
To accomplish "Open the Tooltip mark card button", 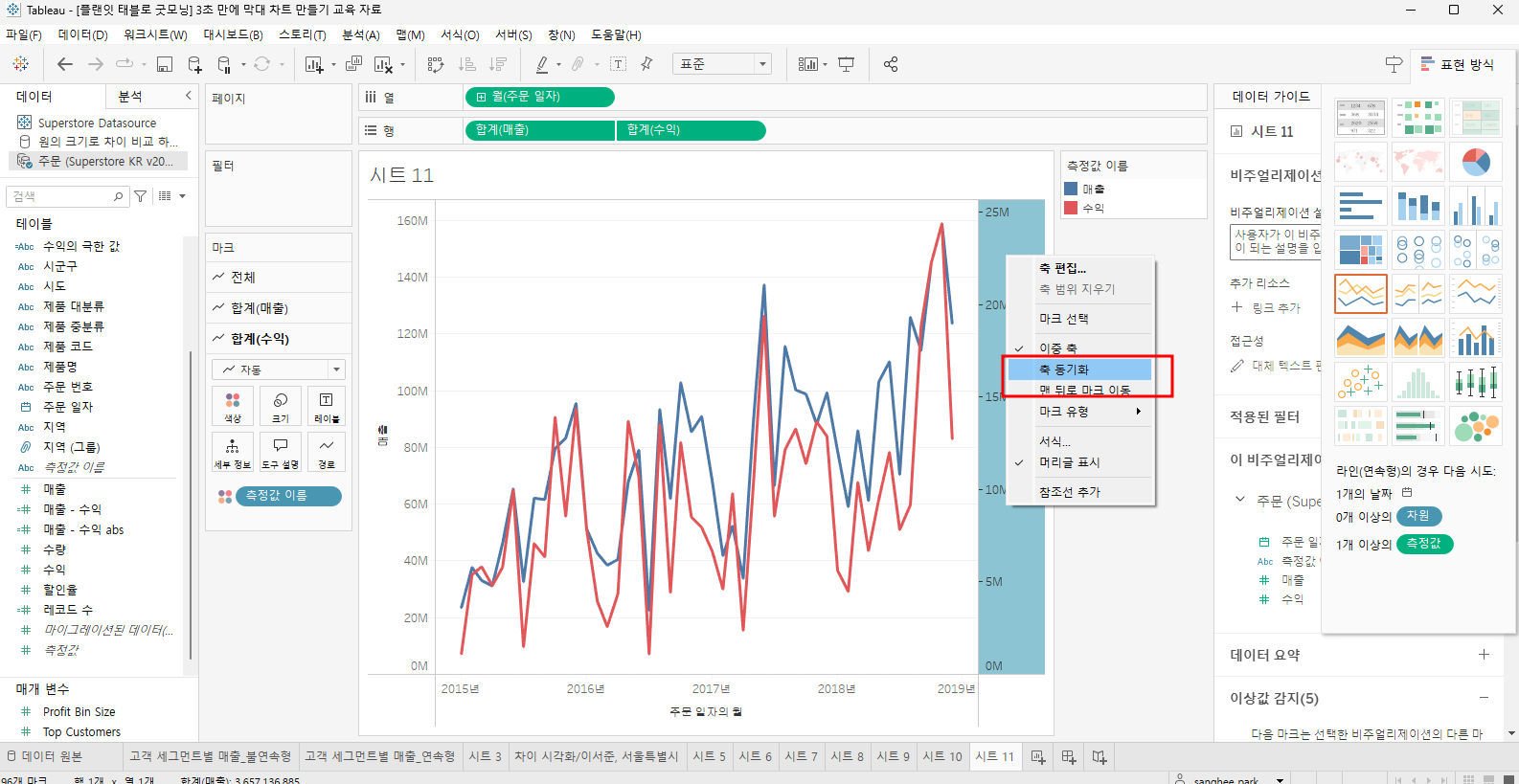I will point(281,452).
